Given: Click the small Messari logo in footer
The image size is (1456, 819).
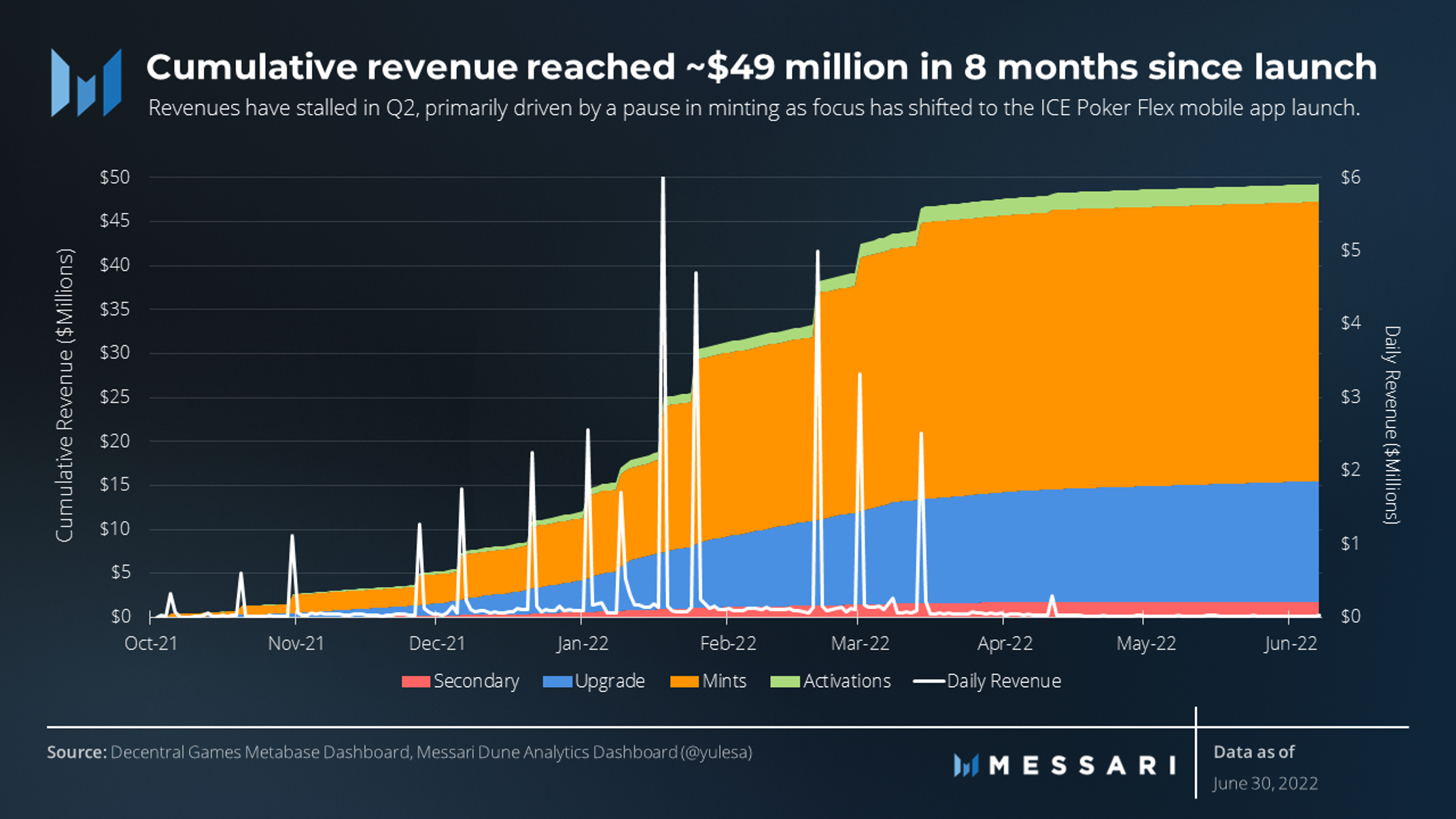Looking at the screenshot, I should tap(965, 766).
